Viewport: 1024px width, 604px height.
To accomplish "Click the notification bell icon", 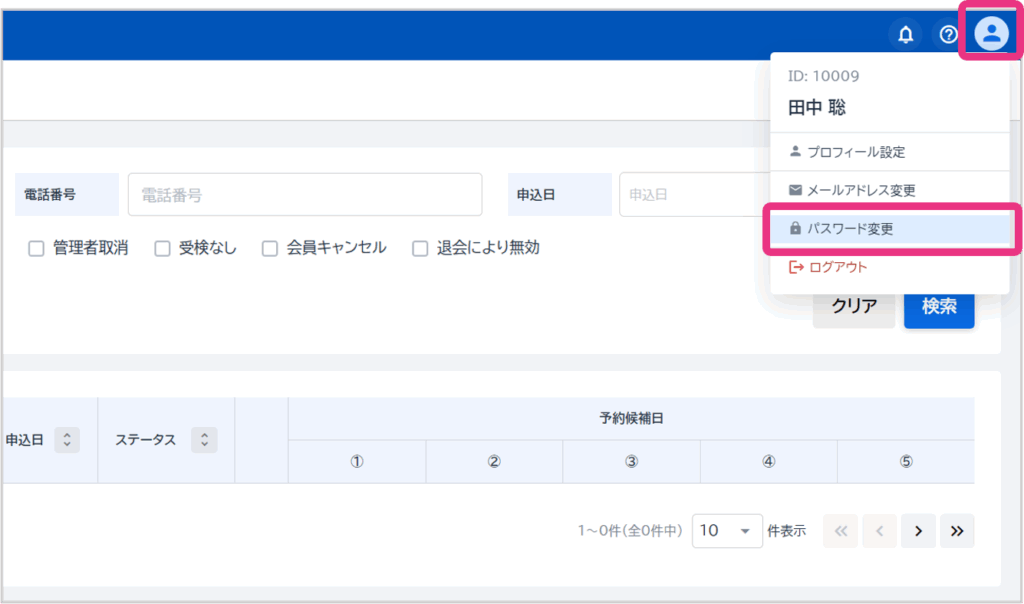I will pos(905,36).
